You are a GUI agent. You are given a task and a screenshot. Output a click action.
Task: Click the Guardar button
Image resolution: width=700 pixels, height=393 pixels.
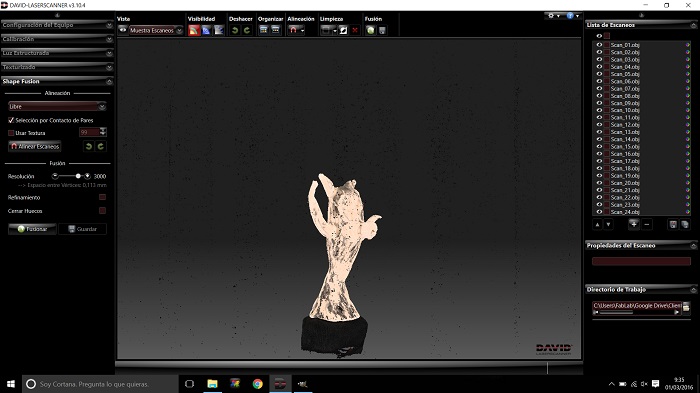click(83, 229)
